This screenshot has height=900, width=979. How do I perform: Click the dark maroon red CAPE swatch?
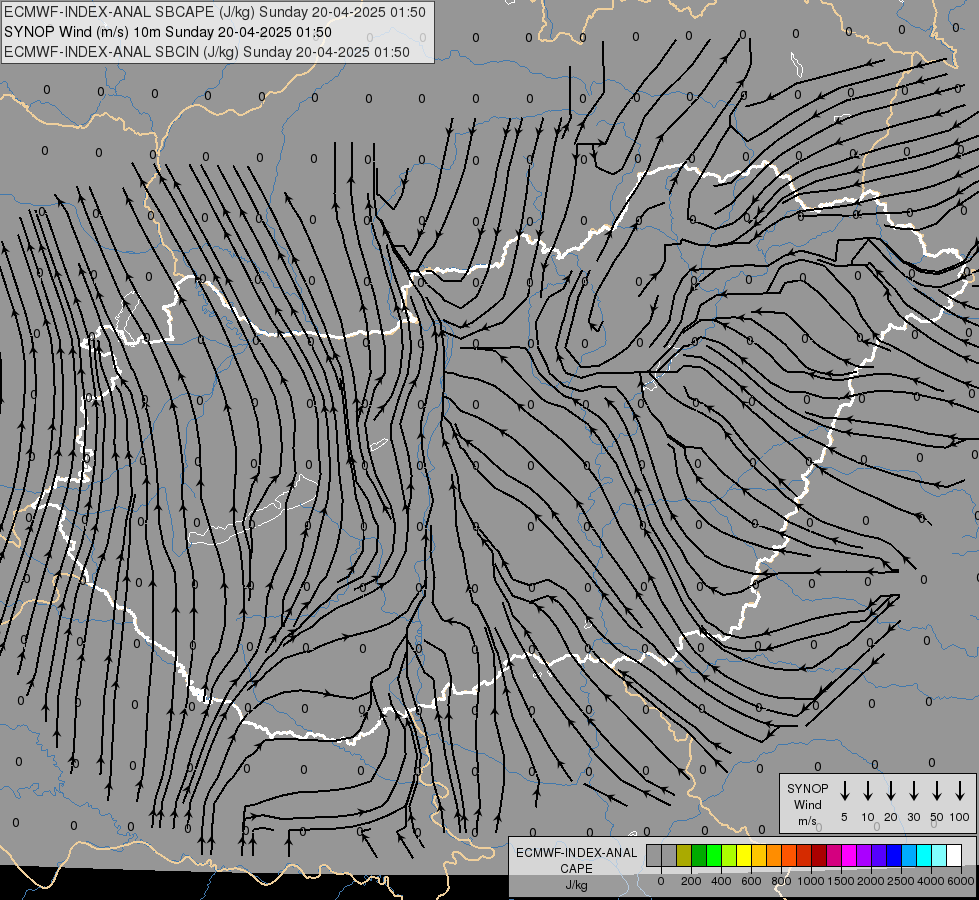point(820,855)
